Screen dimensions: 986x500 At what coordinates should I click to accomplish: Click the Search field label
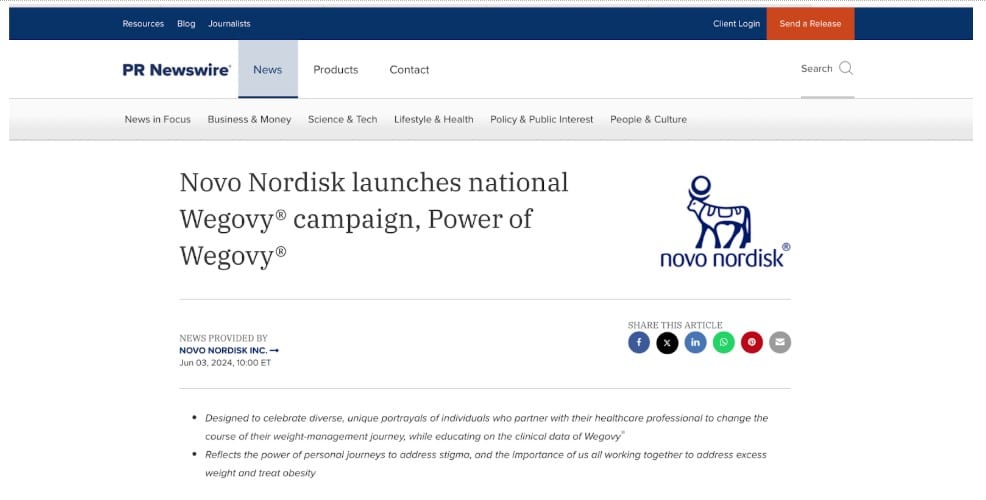click(x=816, y=69)
